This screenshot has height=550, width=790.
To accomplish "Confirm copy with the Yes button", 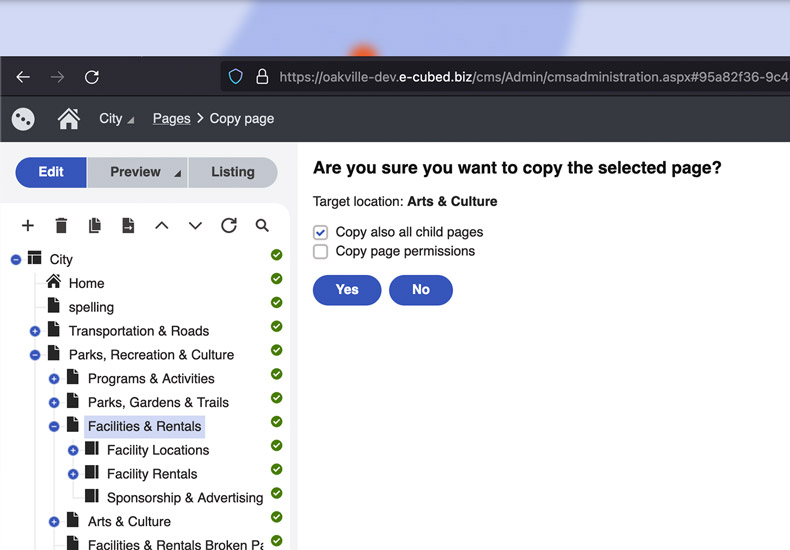I will [x=347, y=290].
